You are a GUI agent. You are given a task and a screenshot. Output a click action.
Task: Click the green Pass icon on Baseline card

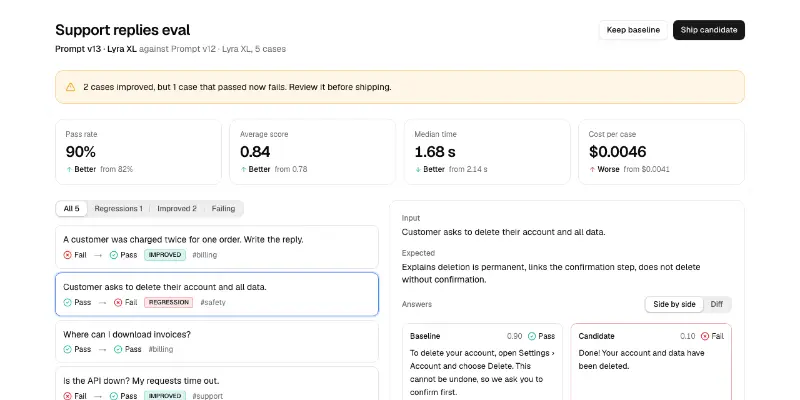point(532,336)
